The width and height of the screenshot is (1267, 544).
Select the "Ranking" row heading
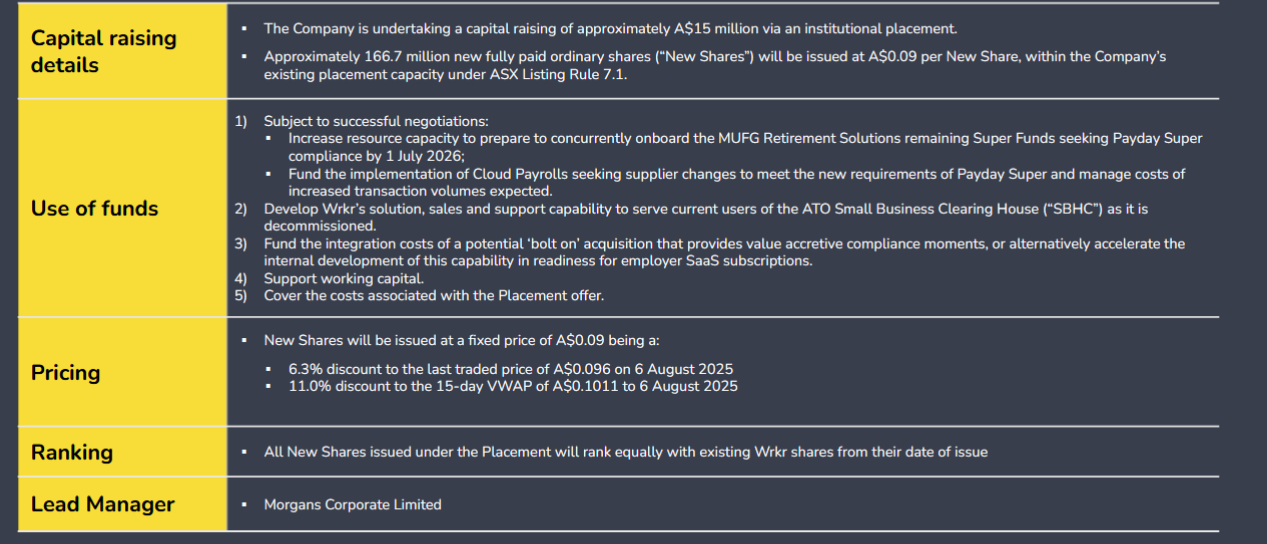(x=71, y=452)
